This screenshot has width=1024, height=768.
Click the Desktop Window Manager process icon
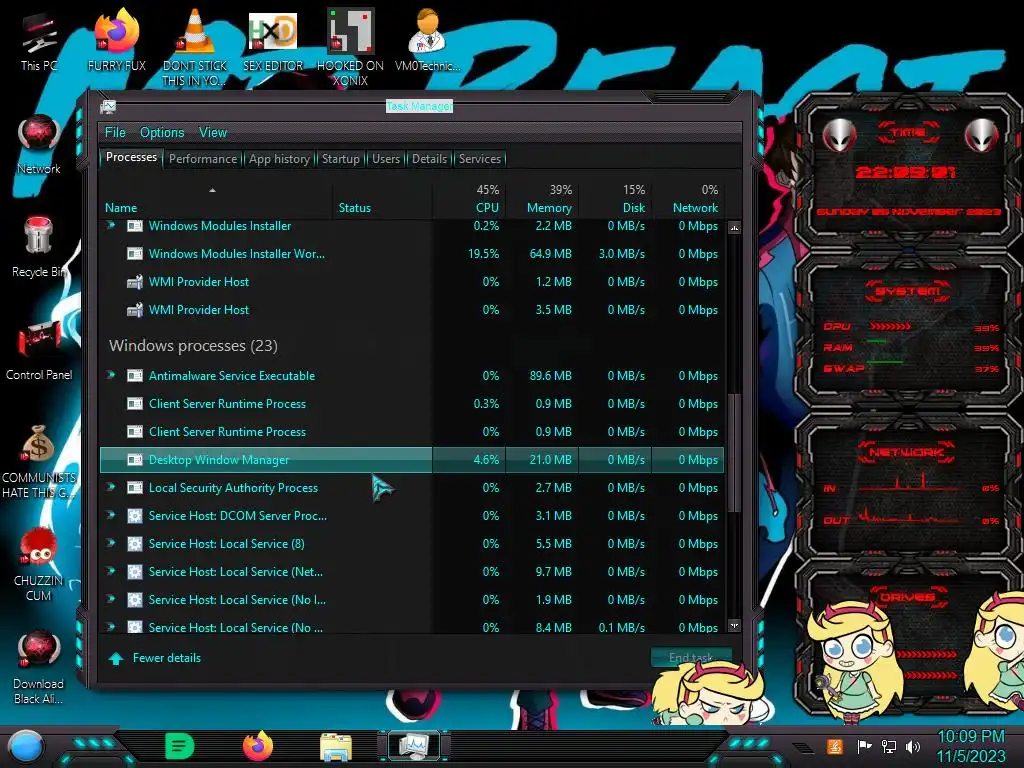(135, 460)
